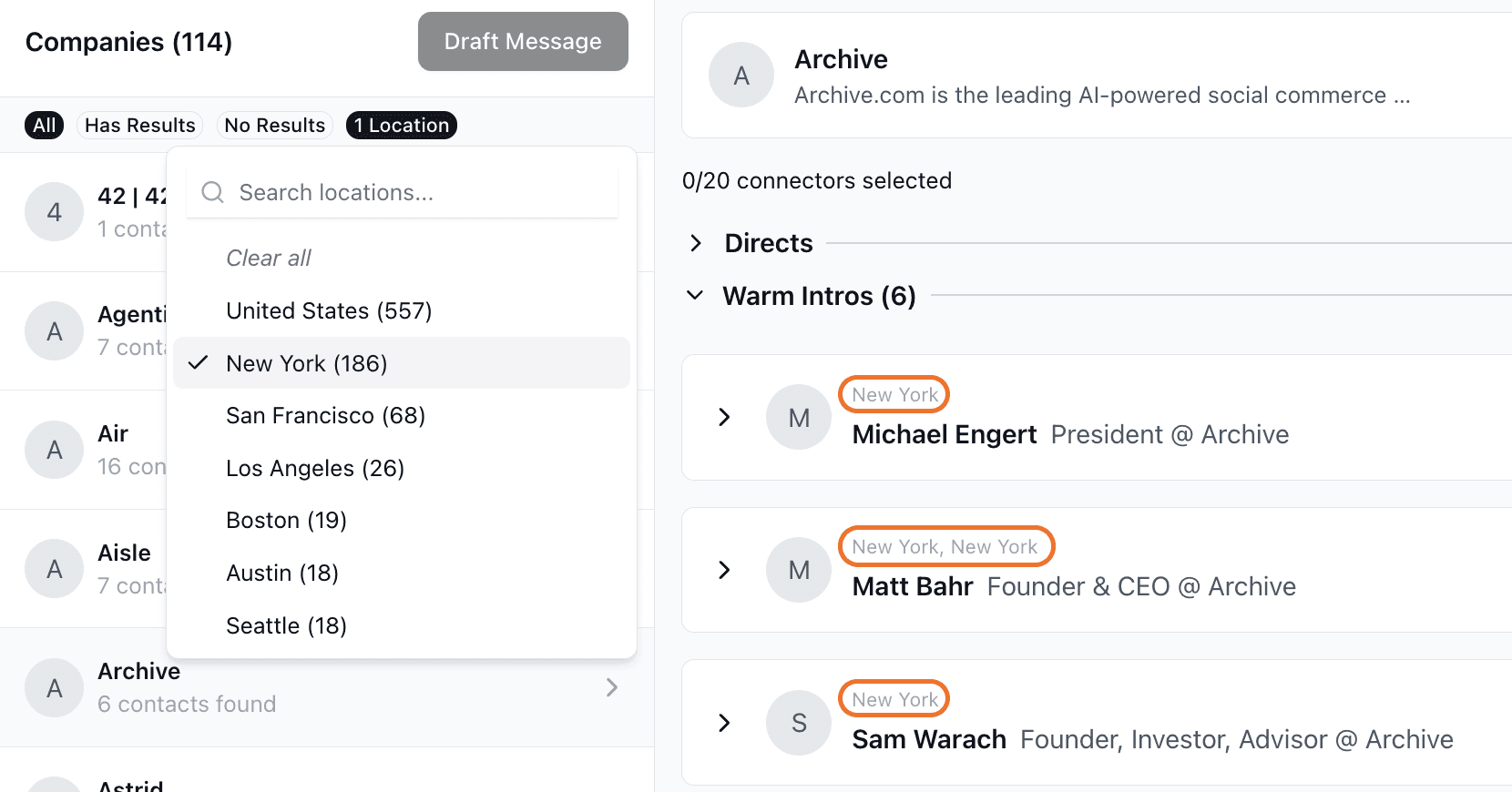Click Archive company avatar in header
The height and width of the screenshot is (792, 1512).
[x=741, y=76]
